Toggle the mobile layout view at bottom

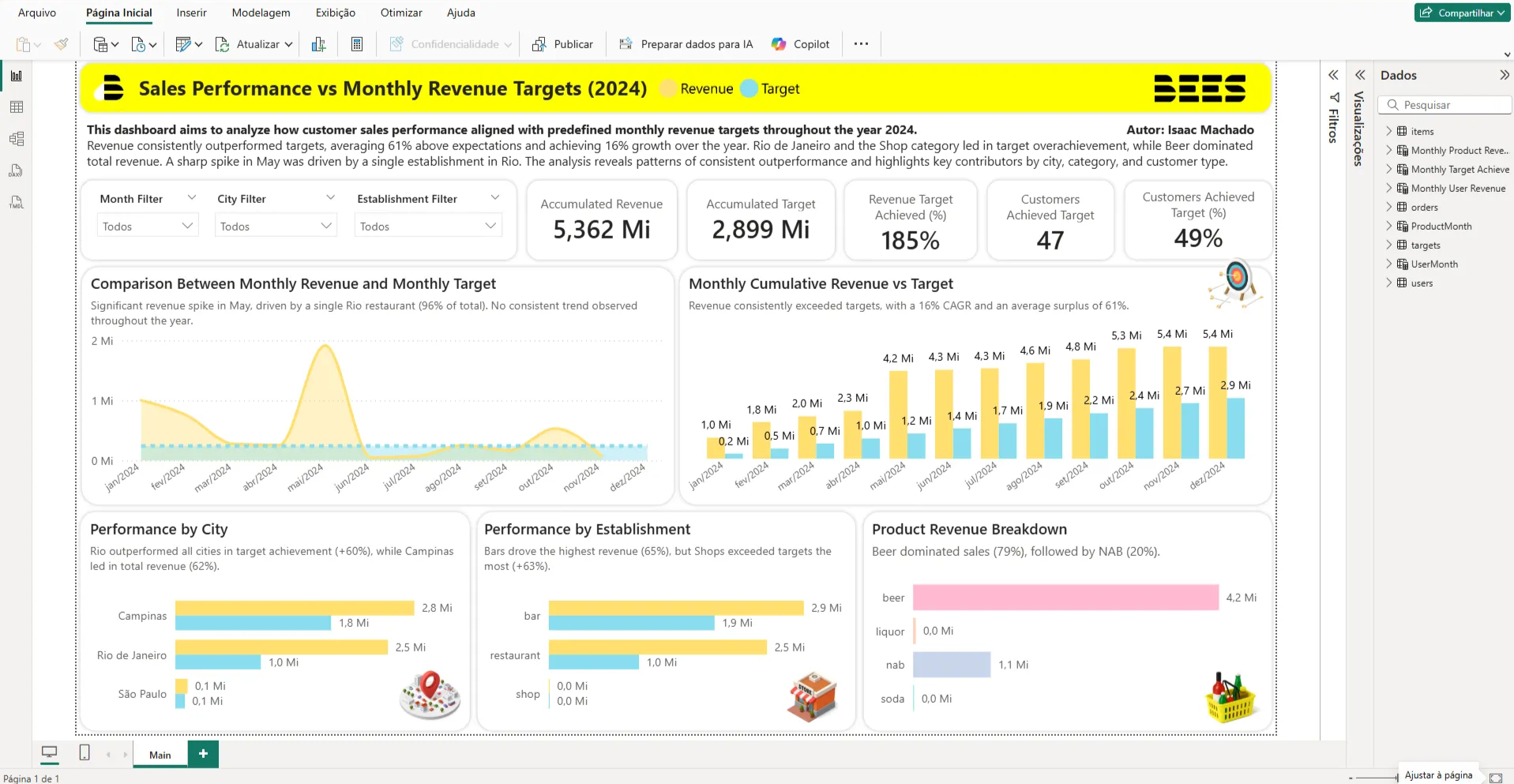pyautogui.click(x=84, y=752)
